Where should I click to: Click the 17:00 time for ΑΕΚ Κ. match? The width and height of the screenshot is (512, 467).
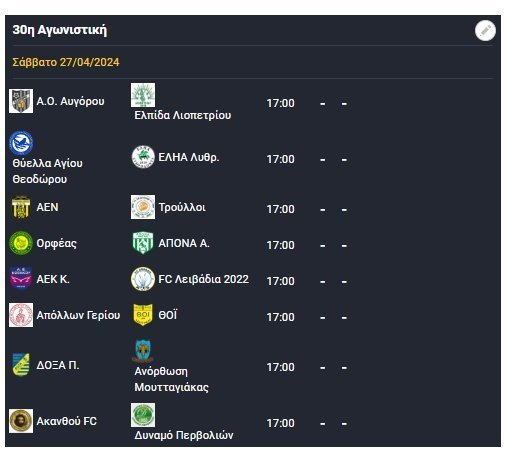280,281
